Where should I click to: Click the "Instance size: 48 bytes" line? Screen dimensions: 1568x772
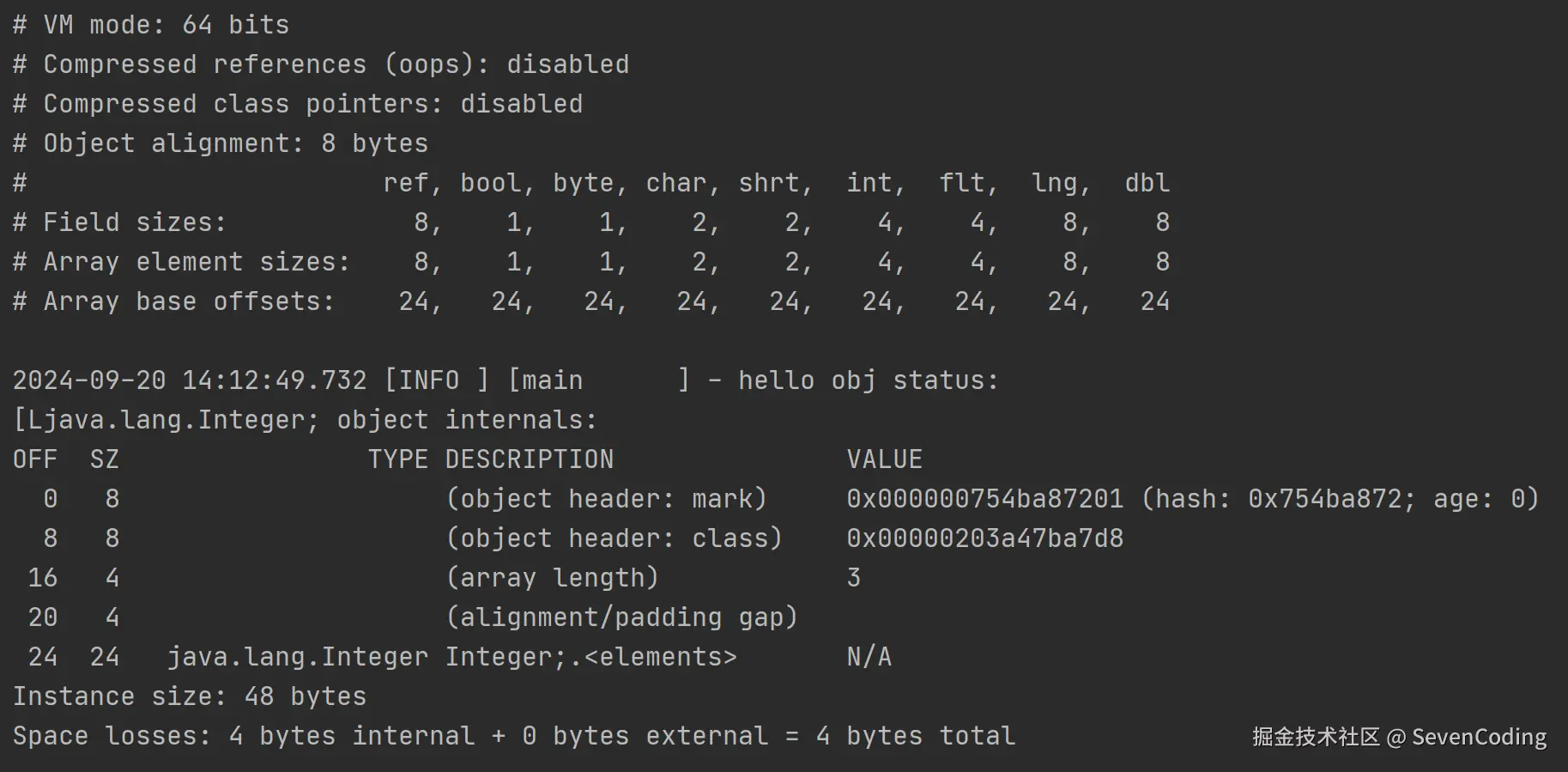[x=190, y=696]
